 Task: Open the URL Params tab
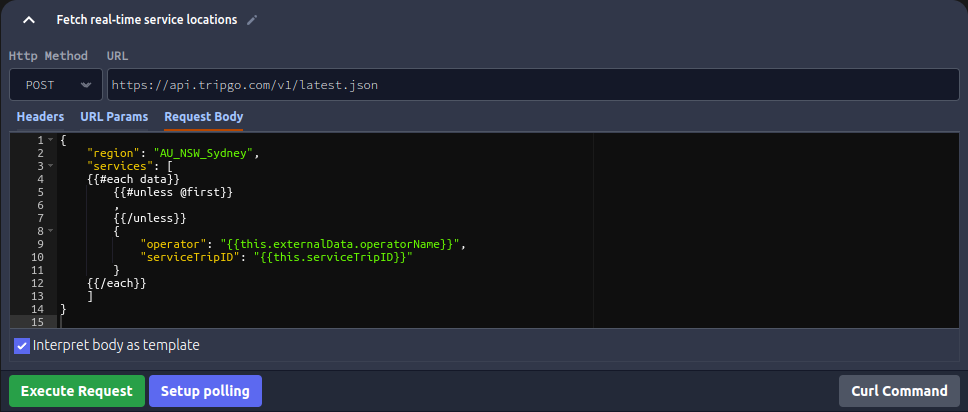(114, 117)
